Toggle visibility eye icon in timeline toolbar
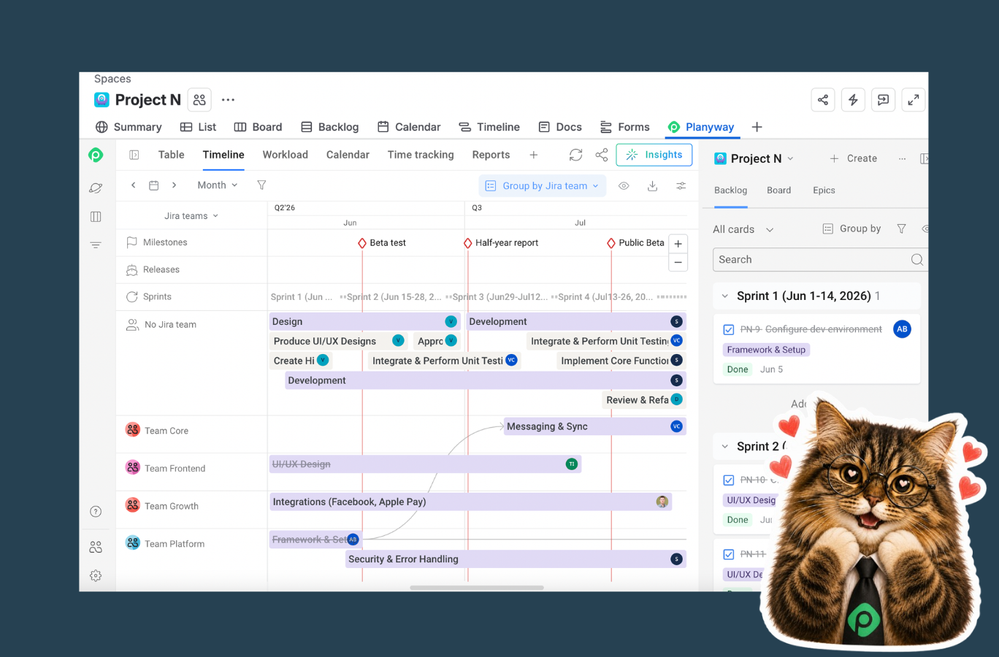The image size is (999, 657). coord(624,186)
